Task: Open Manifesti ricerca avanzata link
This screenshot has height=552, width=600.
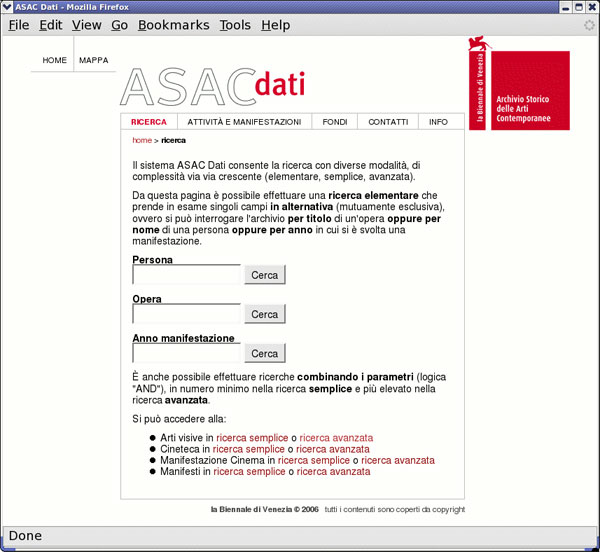Action: [333, 471]
